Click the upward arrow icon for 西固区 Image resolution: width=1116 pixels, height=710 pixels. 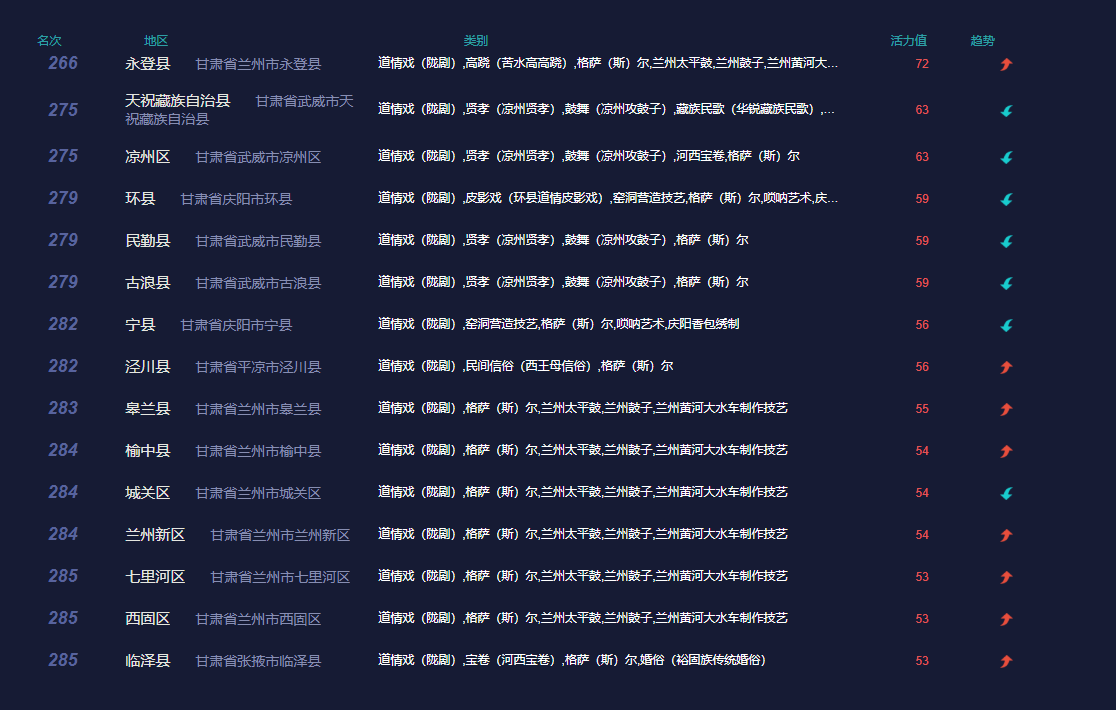coord(1006,617)
